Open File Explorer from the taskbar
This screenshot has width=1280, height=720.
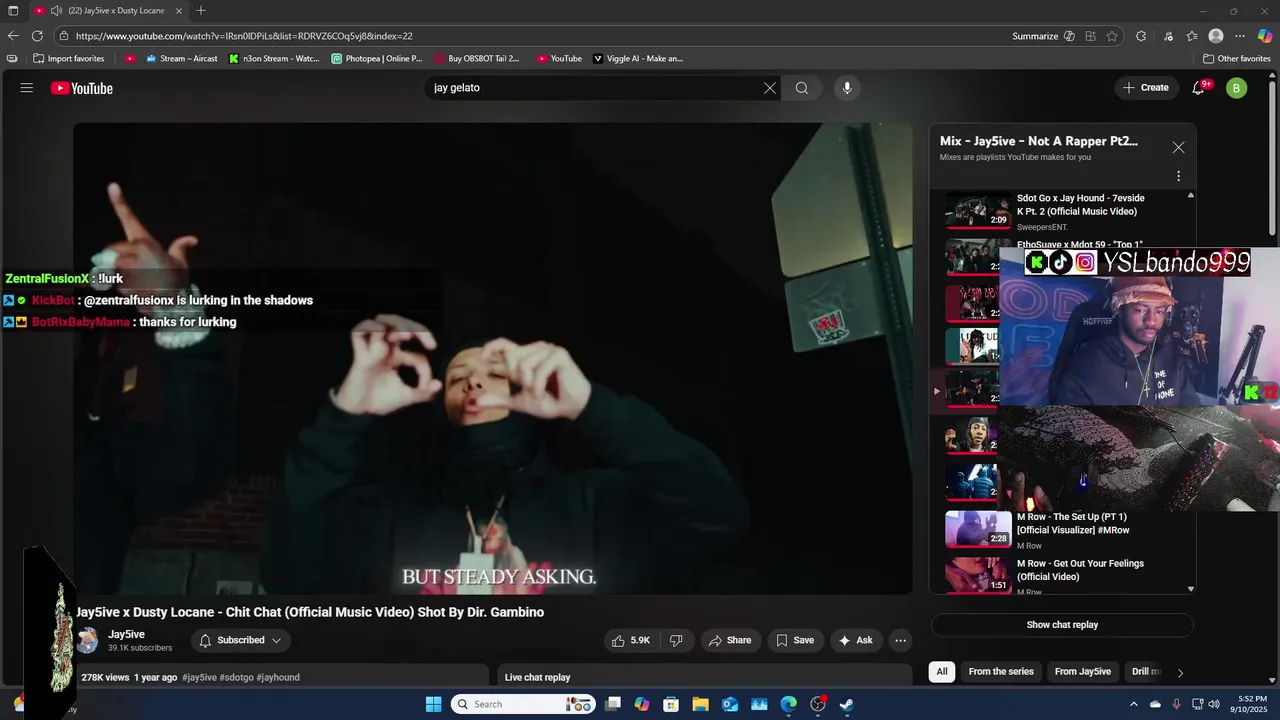tap(701, 704)
